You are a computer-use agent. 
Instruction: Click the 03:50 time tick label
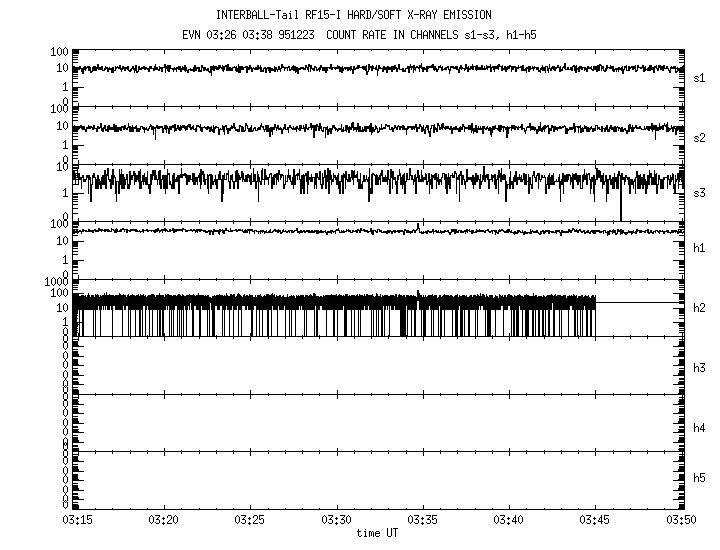point(681,520)
